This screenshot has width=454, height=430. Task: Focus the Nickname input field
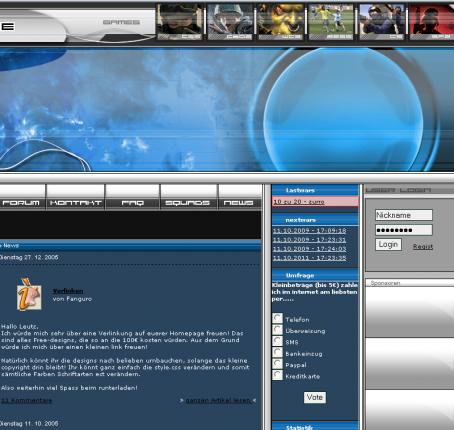(x=404, y=215)
